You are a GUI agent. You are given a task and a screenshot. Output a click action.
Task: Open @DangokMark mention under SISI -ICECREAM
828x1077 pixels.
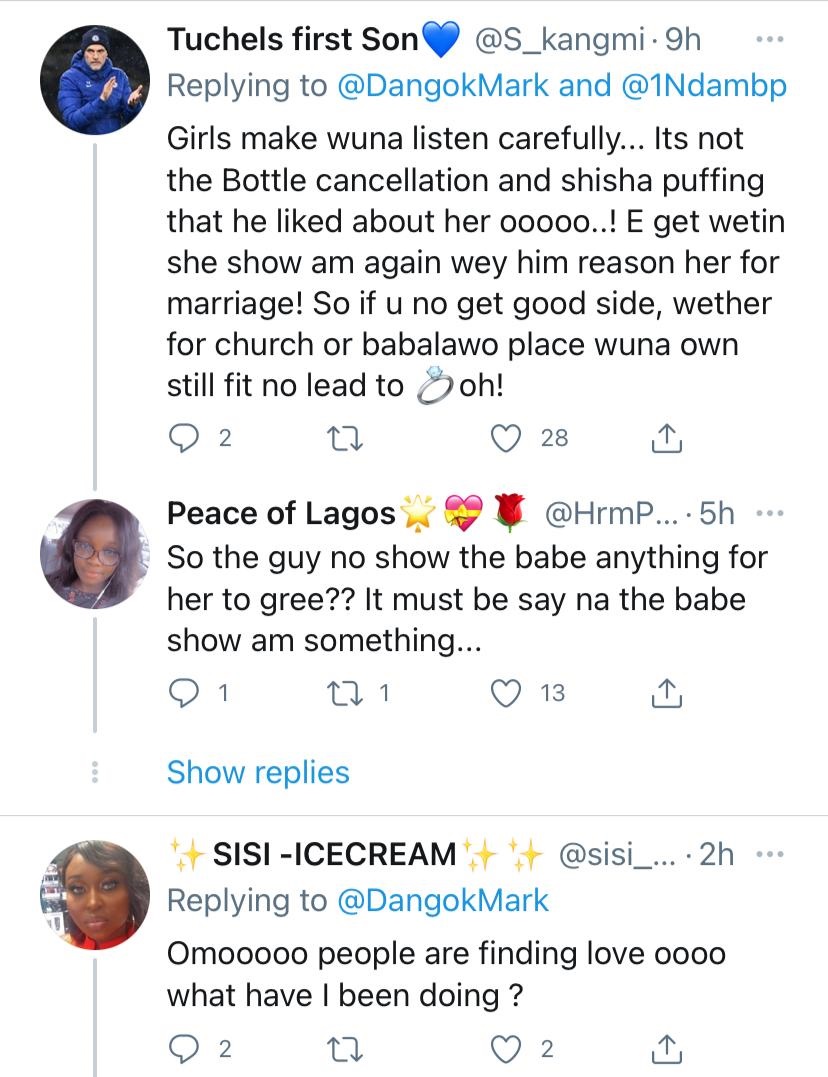click(x=443, y=900)
